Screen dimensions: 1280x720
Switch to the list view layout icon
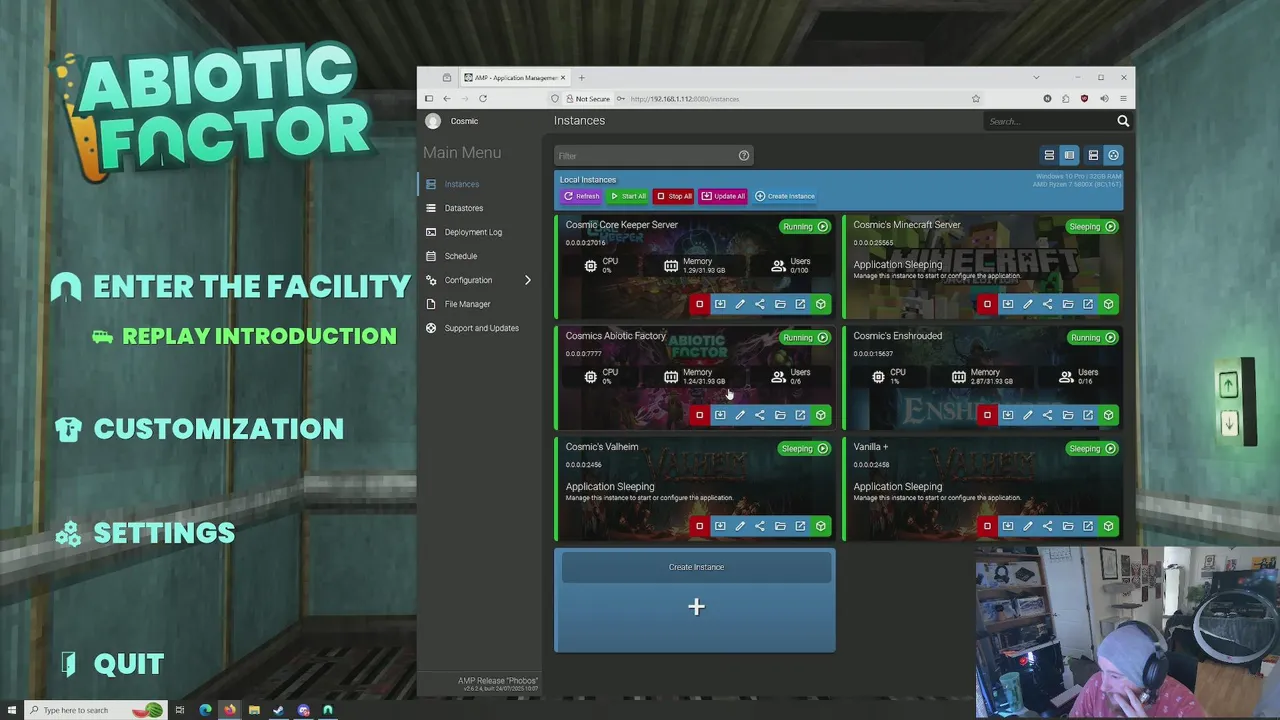[1049, 155]
